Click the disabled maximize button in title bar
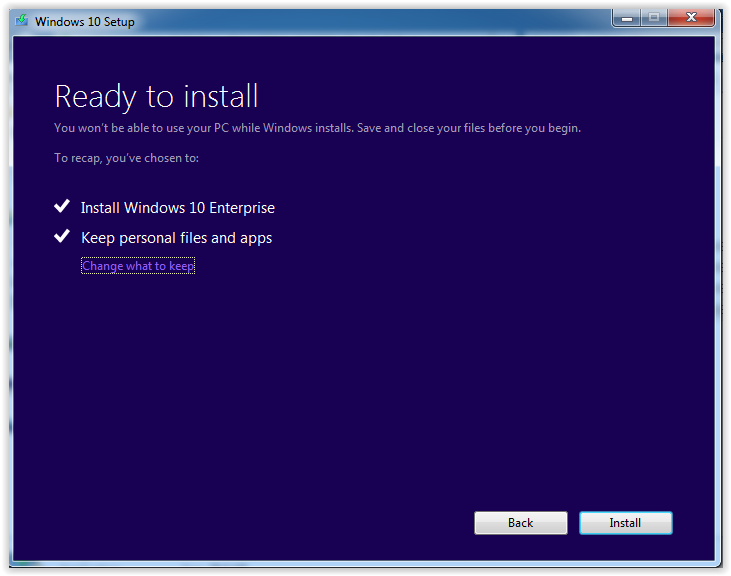The image size is (731, 576). tap(654, 18)
